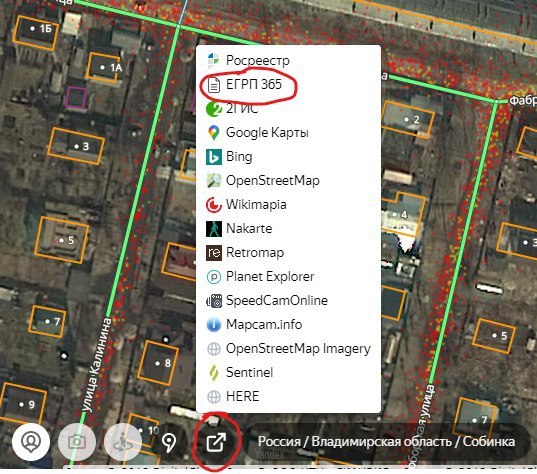Click the Bing logo icon
Screen dimensions: 537x474
pyautogui.click(x=214, y=157)
